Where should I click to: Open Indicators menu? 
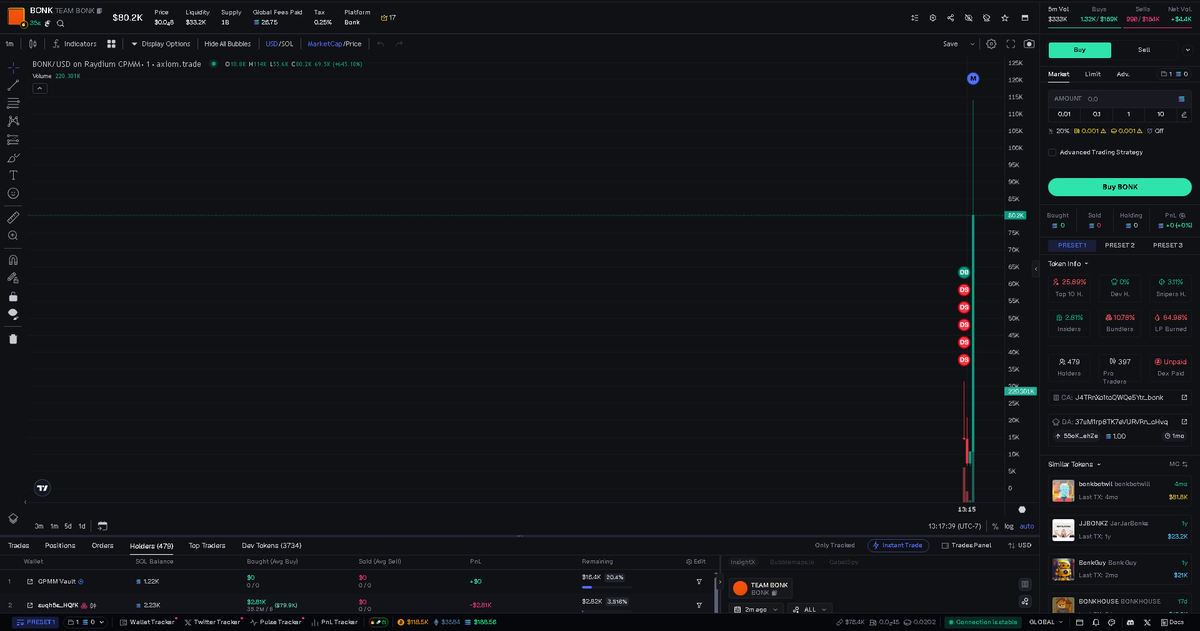(75, 44)
